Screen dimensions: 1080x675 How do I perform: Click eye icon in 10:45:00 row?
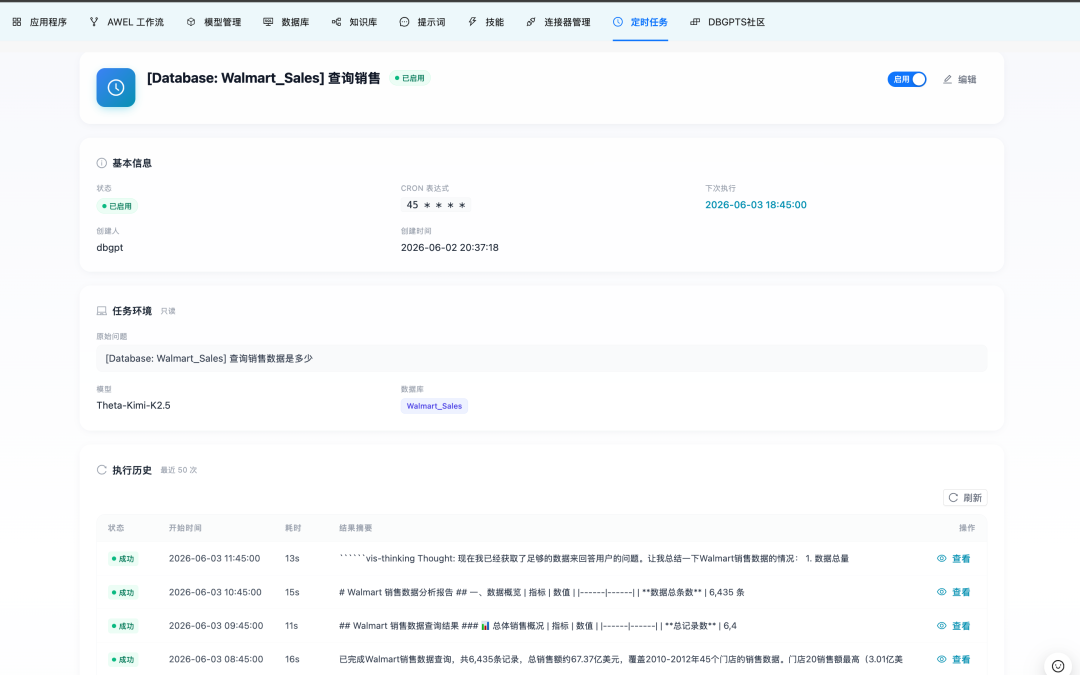[x=942, y=592]
